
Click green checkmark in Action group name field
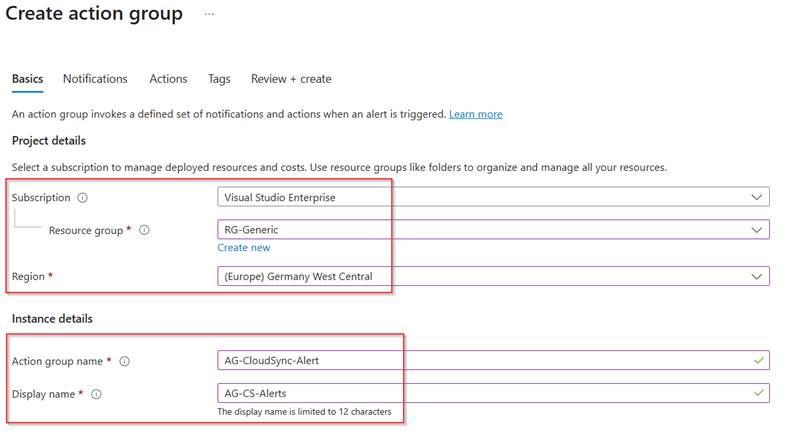[x=759, y=361]
